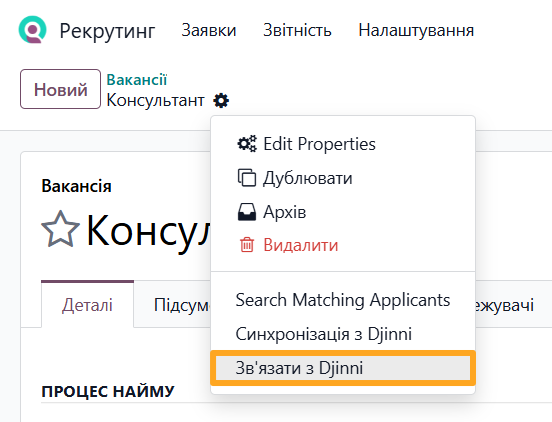Screen dimensions: 552x422
Task: Open the Заявки menu
Action: [x=209, y=30]
